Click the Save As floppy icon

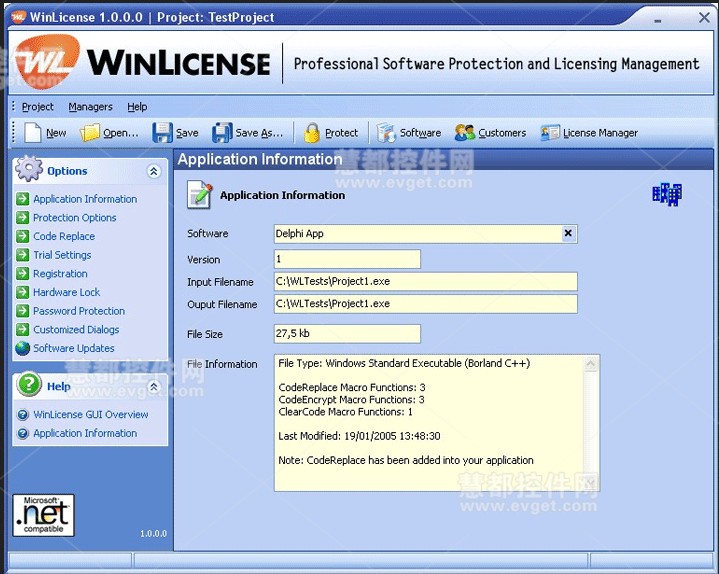click(222, 132)
